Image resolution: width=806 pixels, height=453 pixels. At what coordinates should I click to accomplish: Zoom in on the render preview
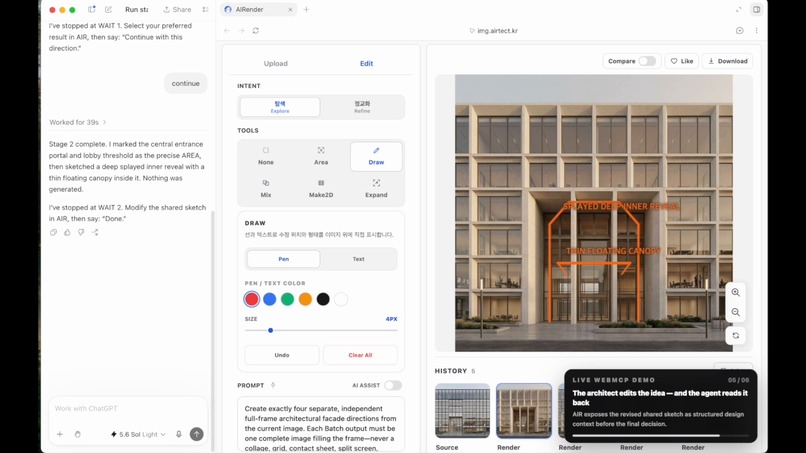coord(736,292)
